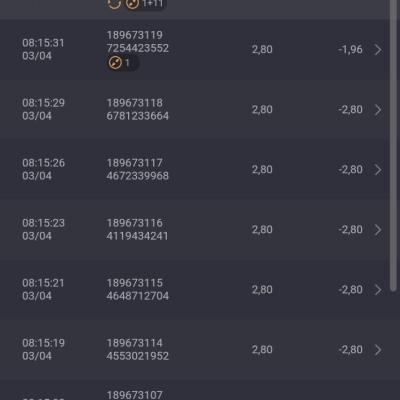Click the orange icon in the 1+11 badge
Image resolution: width=400 pixels, height=400 pixels.
click(132, 4)
